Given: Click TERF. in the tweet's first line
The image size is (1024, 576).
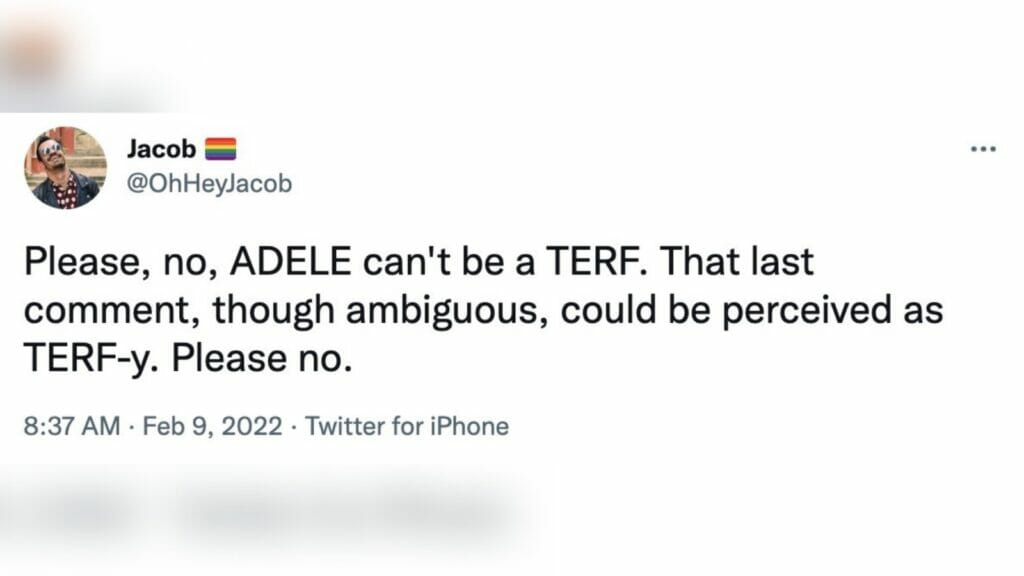Looking at the screenshot, I should pyautogui.click(x=597, y=261).
